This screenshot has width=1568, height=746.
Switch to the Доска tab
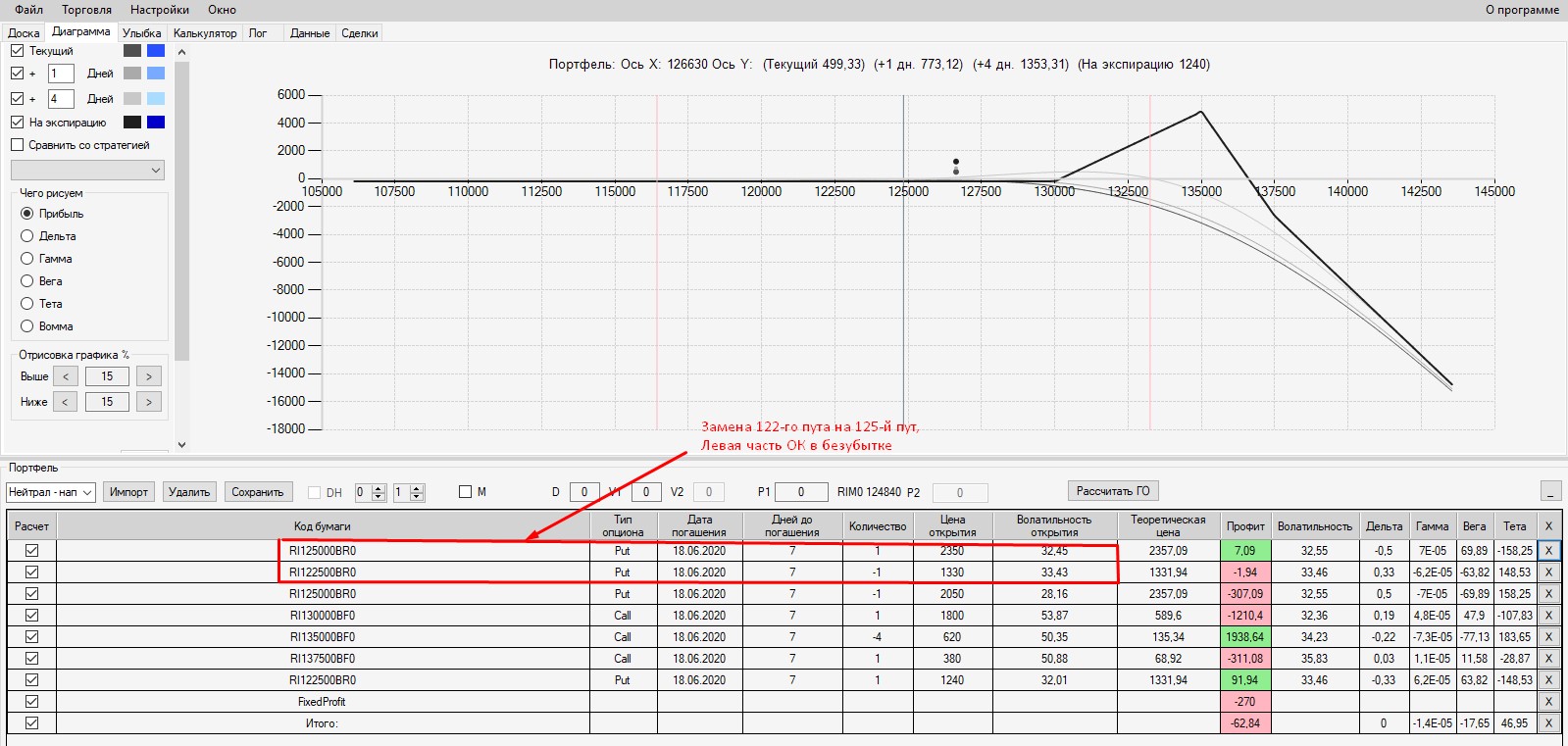click(24, 33)
